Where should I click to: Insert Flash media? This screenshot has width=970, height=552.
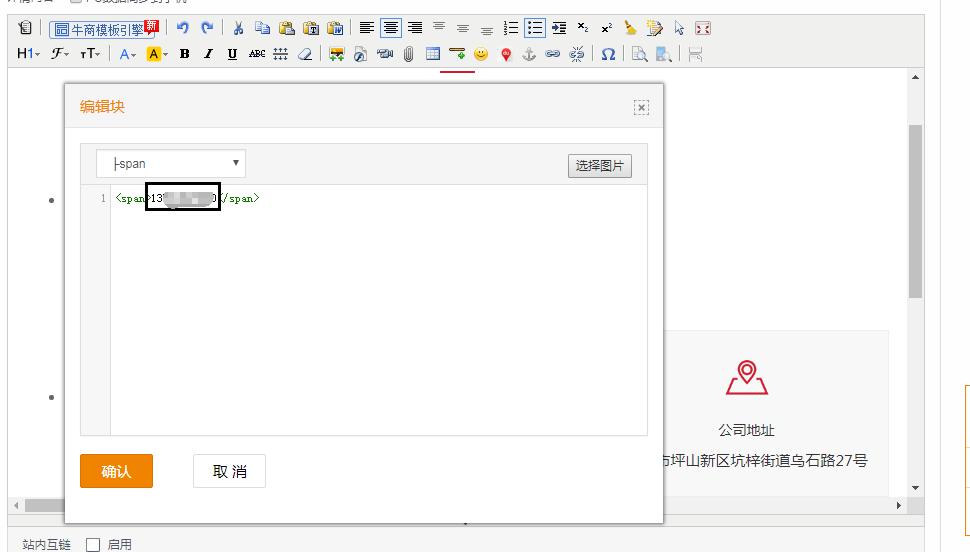(x=361, y=54)
